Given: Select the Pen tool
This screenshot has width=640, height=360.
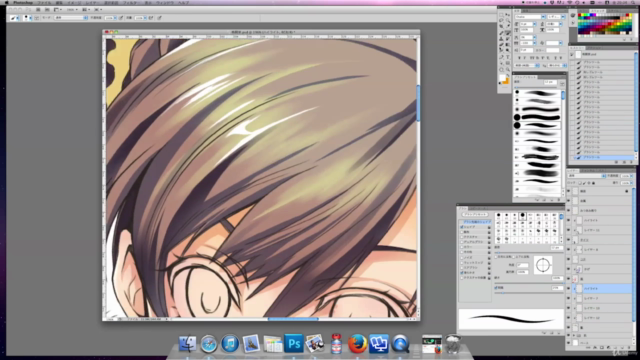Looking at the screenshot, I should [501, 57].
